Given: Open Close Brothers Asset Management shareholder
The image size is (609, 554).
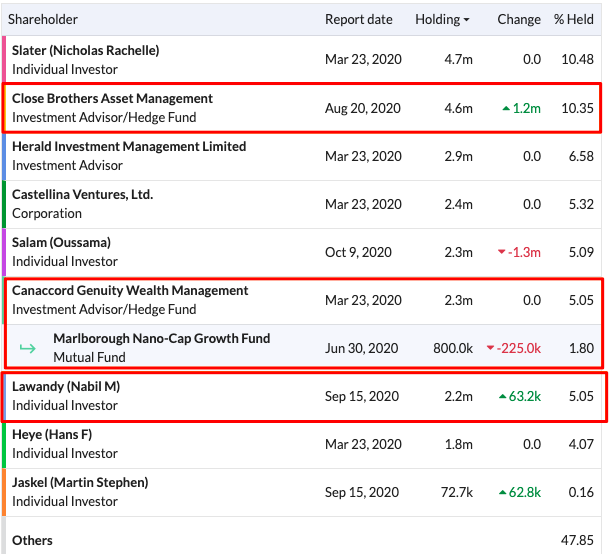Looking at the screenshot, I should pyautogui.click(x=112, y=99).
